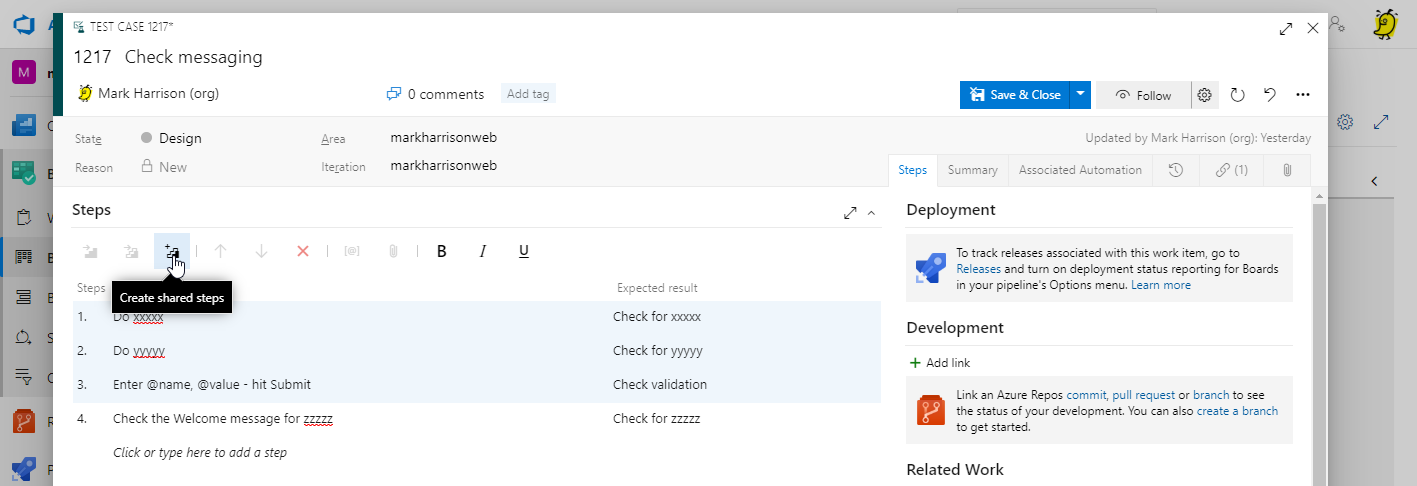
Task: Toggle underline formatting in steps toolbar
Action: tap(523, 252)
